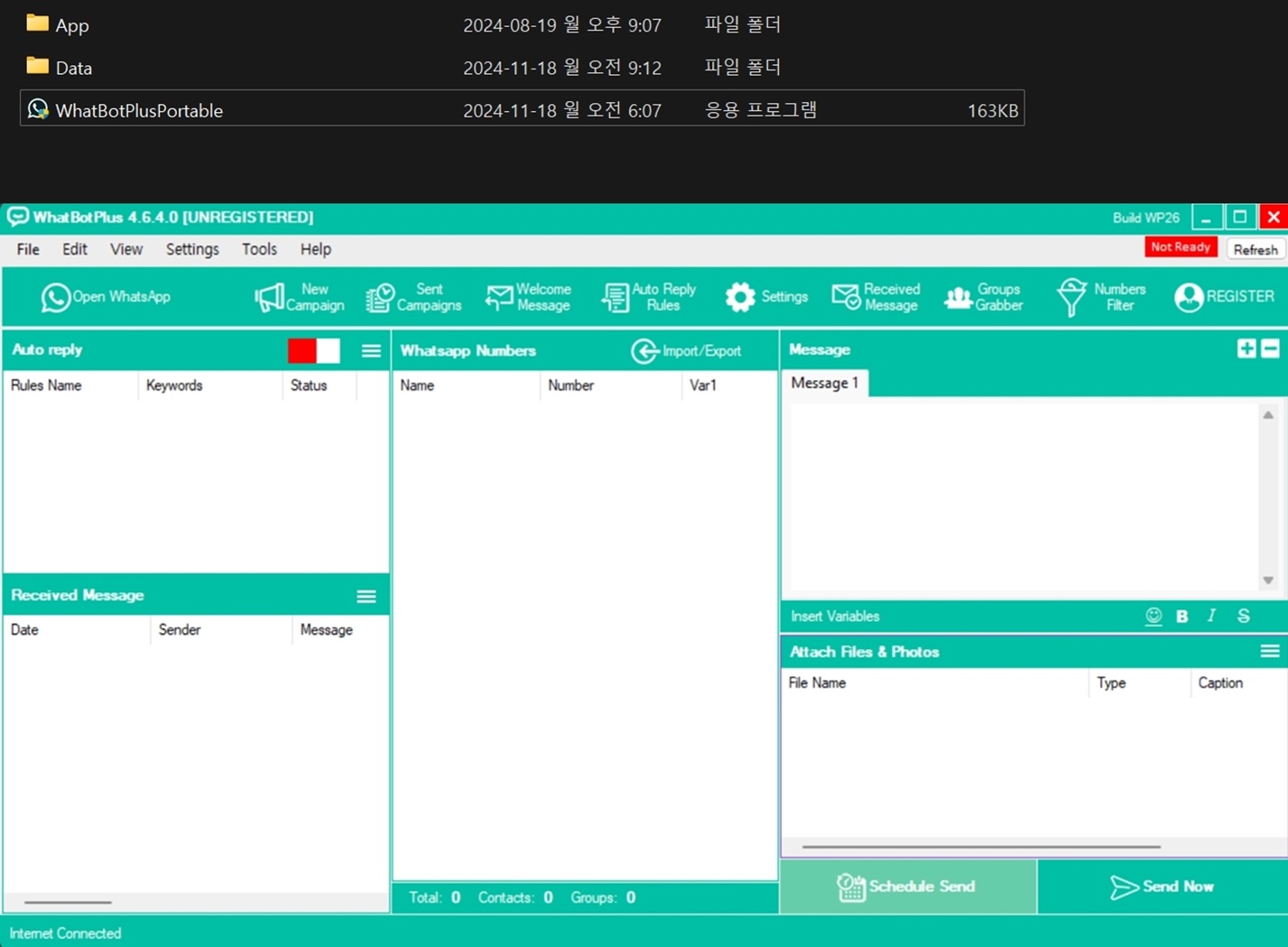Open the Edit menu
The width and height of the screenshot is (1288, 947).
click(75, 249)
